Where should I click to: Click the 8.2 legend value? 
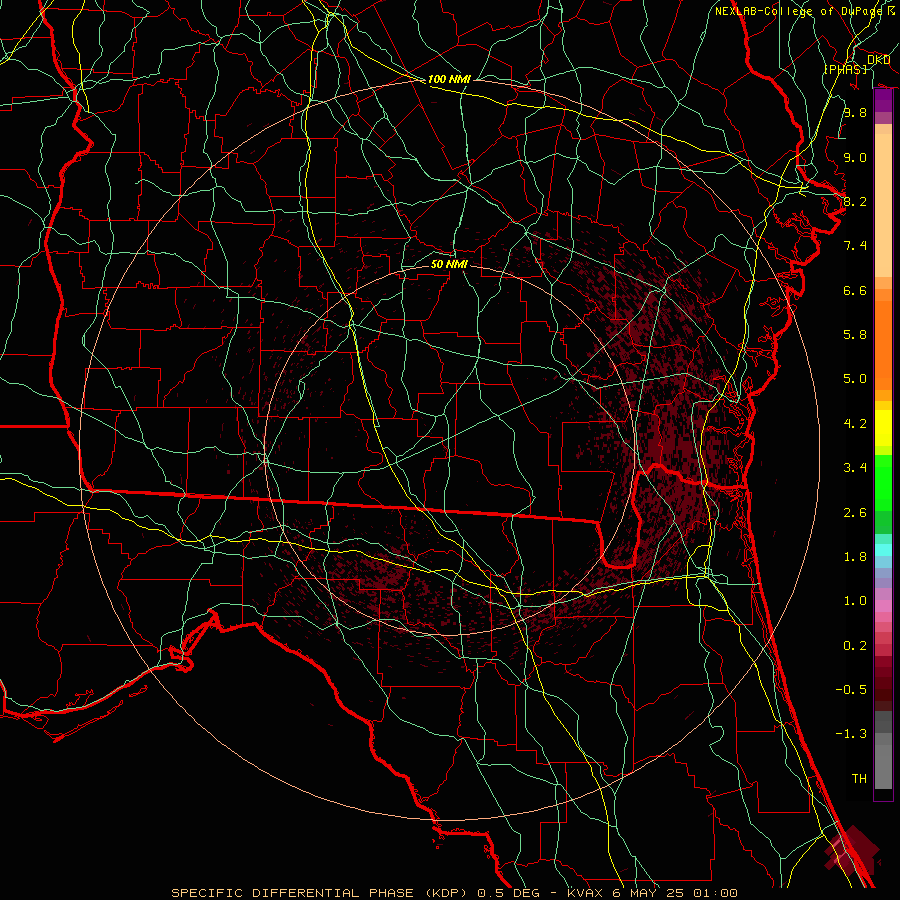click(x=855, y=201)
